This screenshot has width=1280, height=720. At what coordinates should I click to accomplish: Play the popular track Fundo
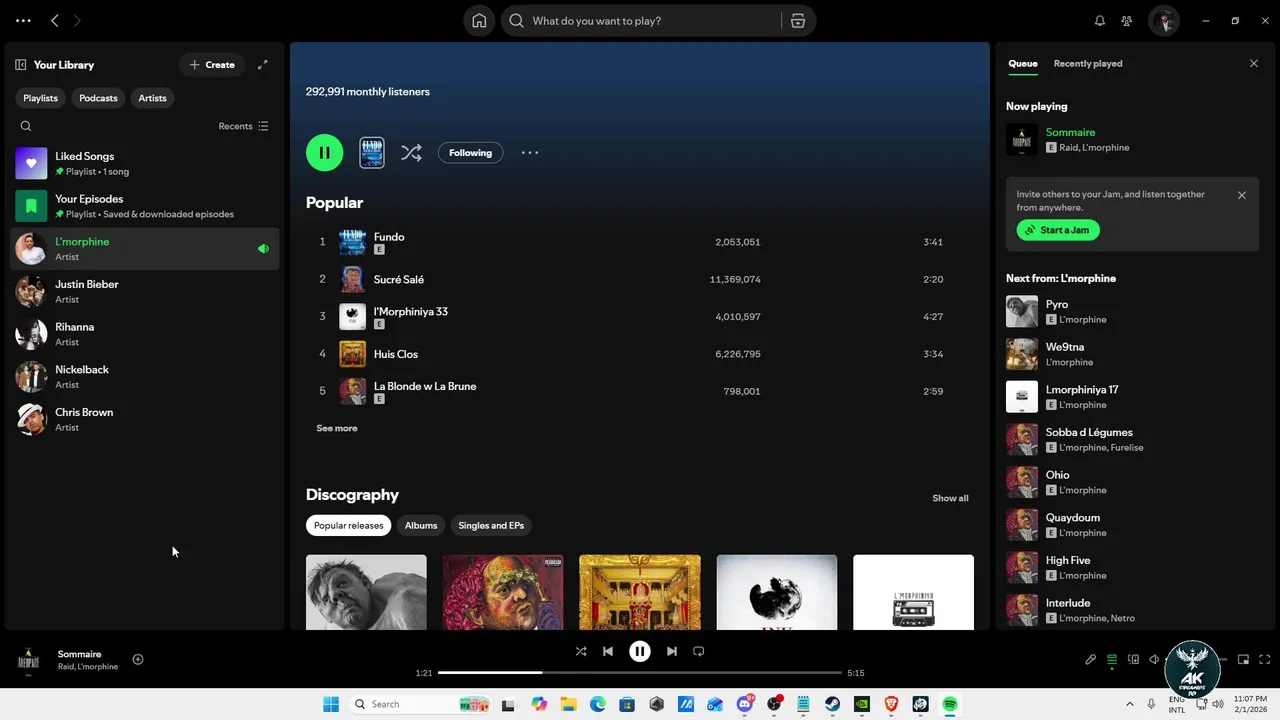[x=640, y=242]
